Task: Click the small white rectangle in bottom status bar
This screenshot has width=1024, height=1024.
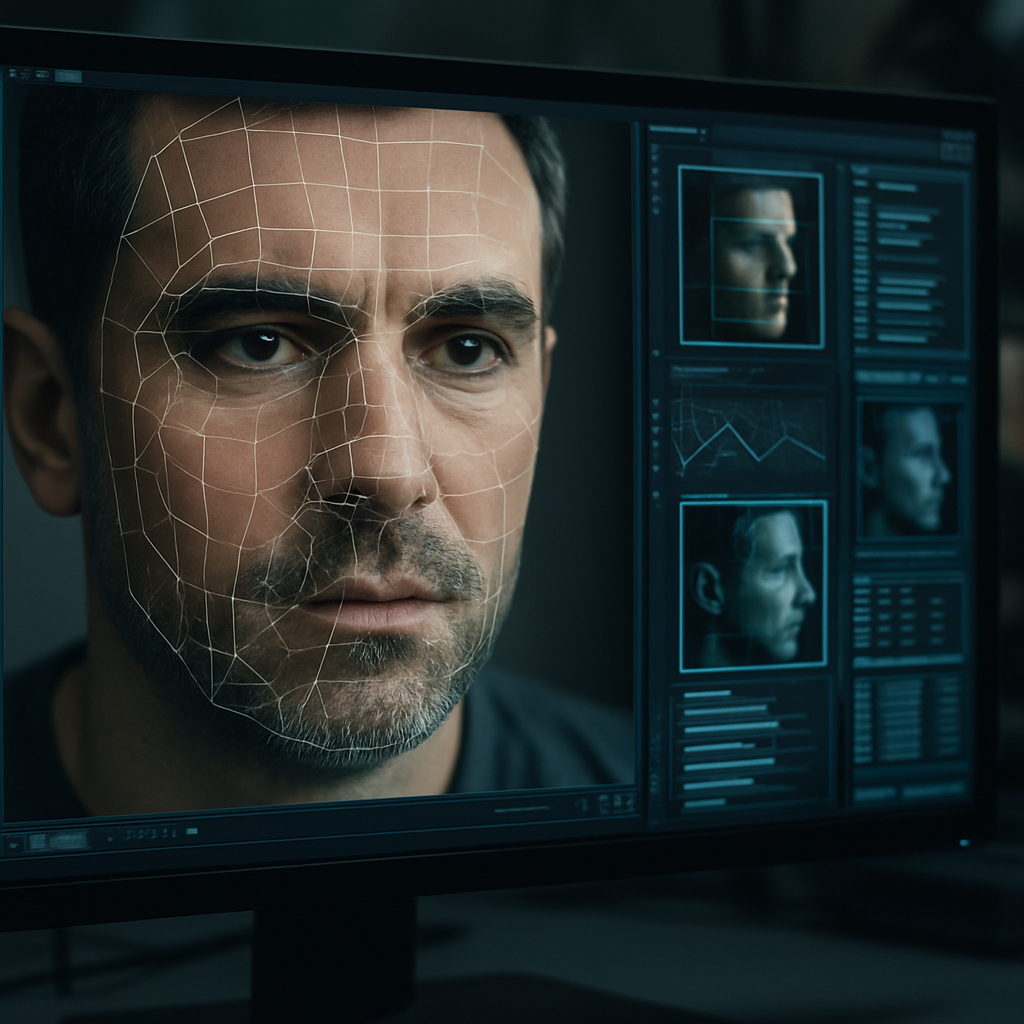Action: click(x=192, y=831)
